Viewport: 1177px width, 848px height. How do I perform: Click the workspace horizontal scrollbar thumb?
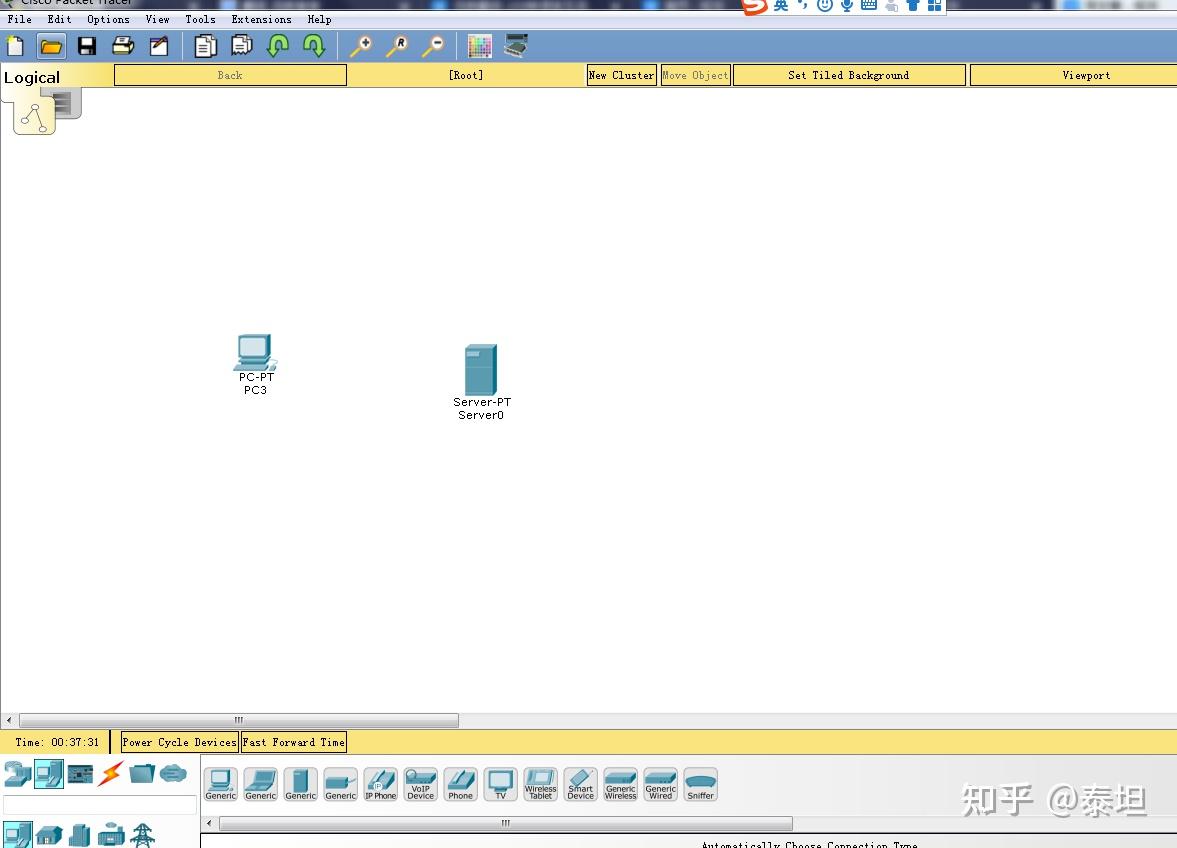pos(239,720)
